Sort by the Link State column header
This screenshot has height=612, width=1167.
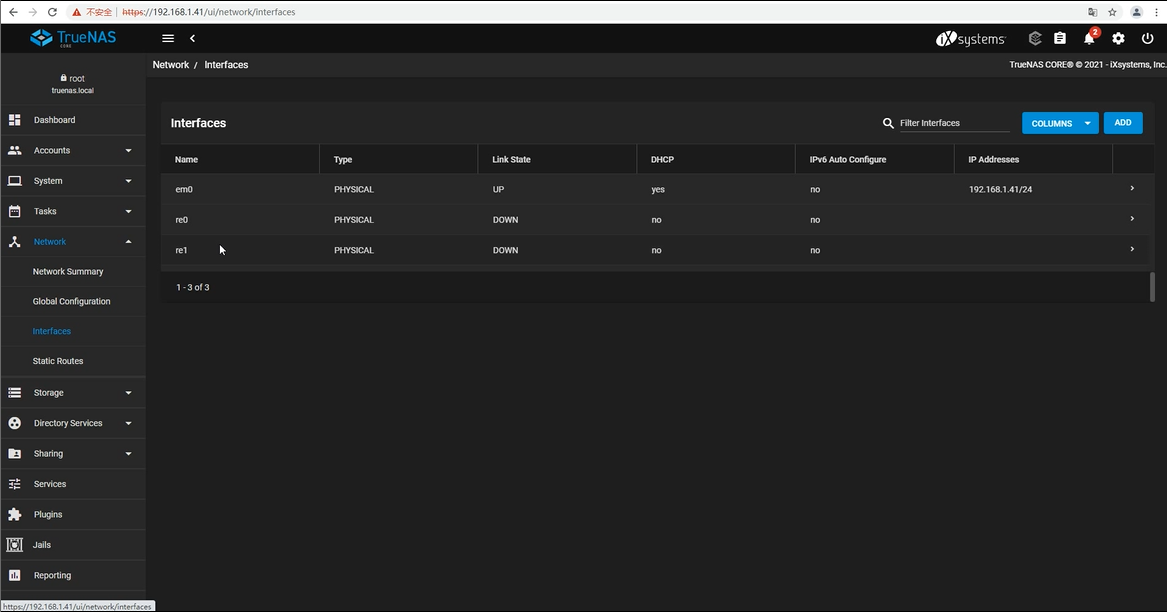pos(511,159)
